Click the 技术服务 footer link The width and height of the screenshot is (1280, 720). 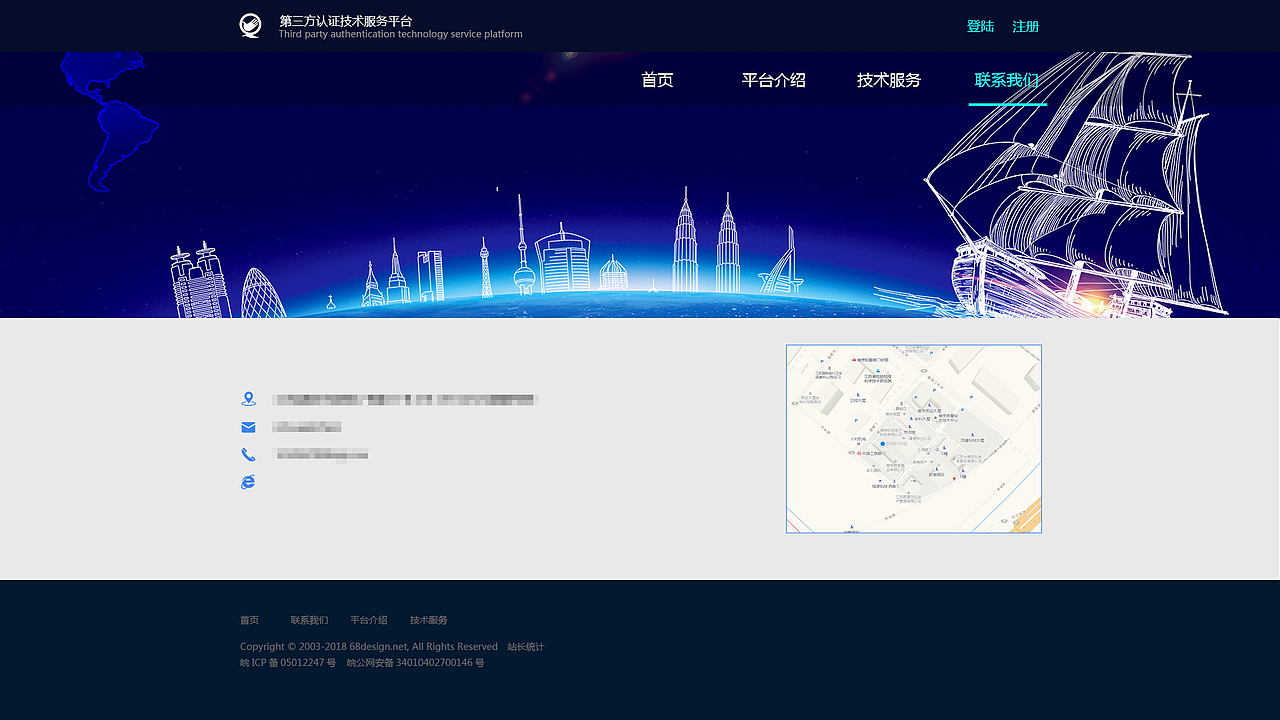[x=428, y=619]
